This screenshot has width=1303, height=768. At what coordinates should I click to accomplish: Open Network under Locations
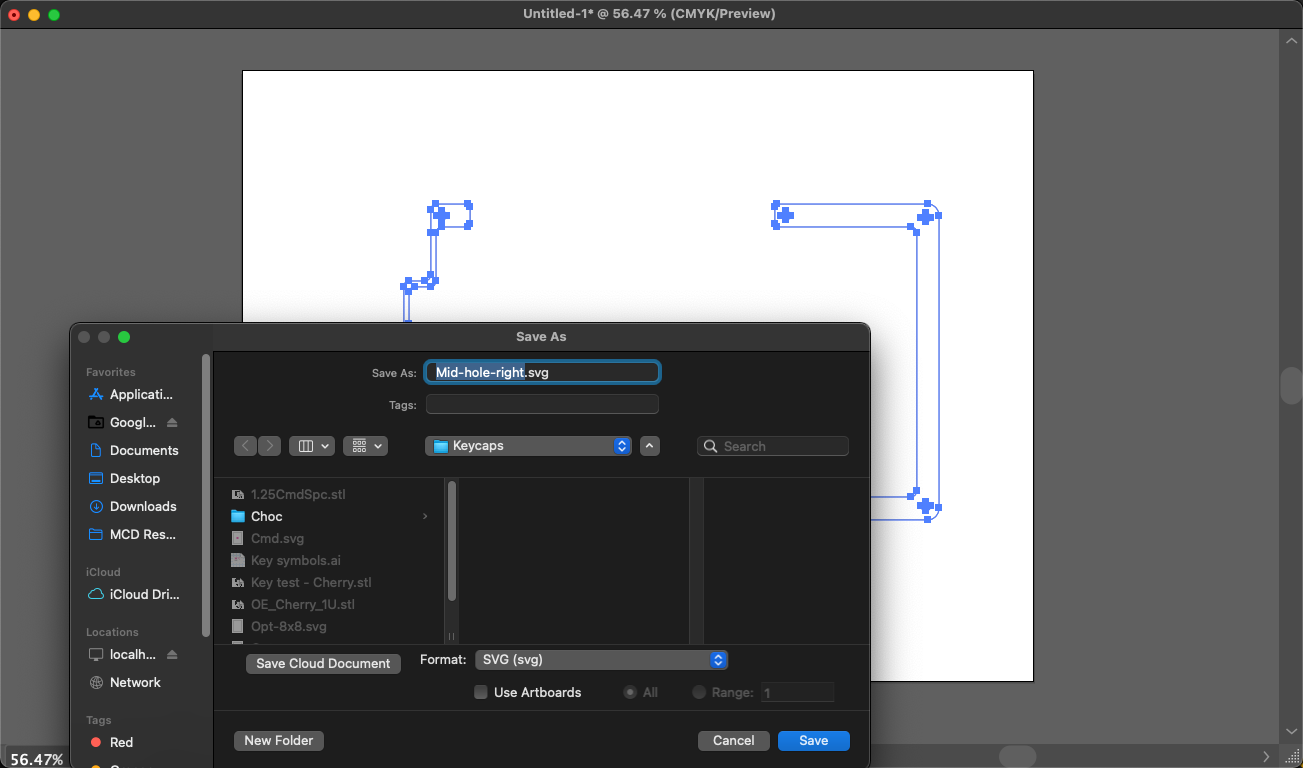133,682
